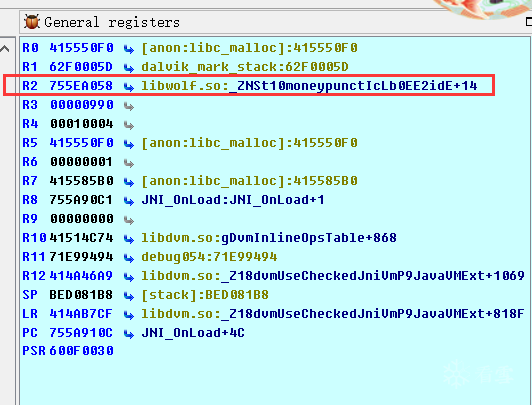Follow LR jump arrow to libdvm.so
This screenshot has height=405, width=532.
click(x=129, y=315)
